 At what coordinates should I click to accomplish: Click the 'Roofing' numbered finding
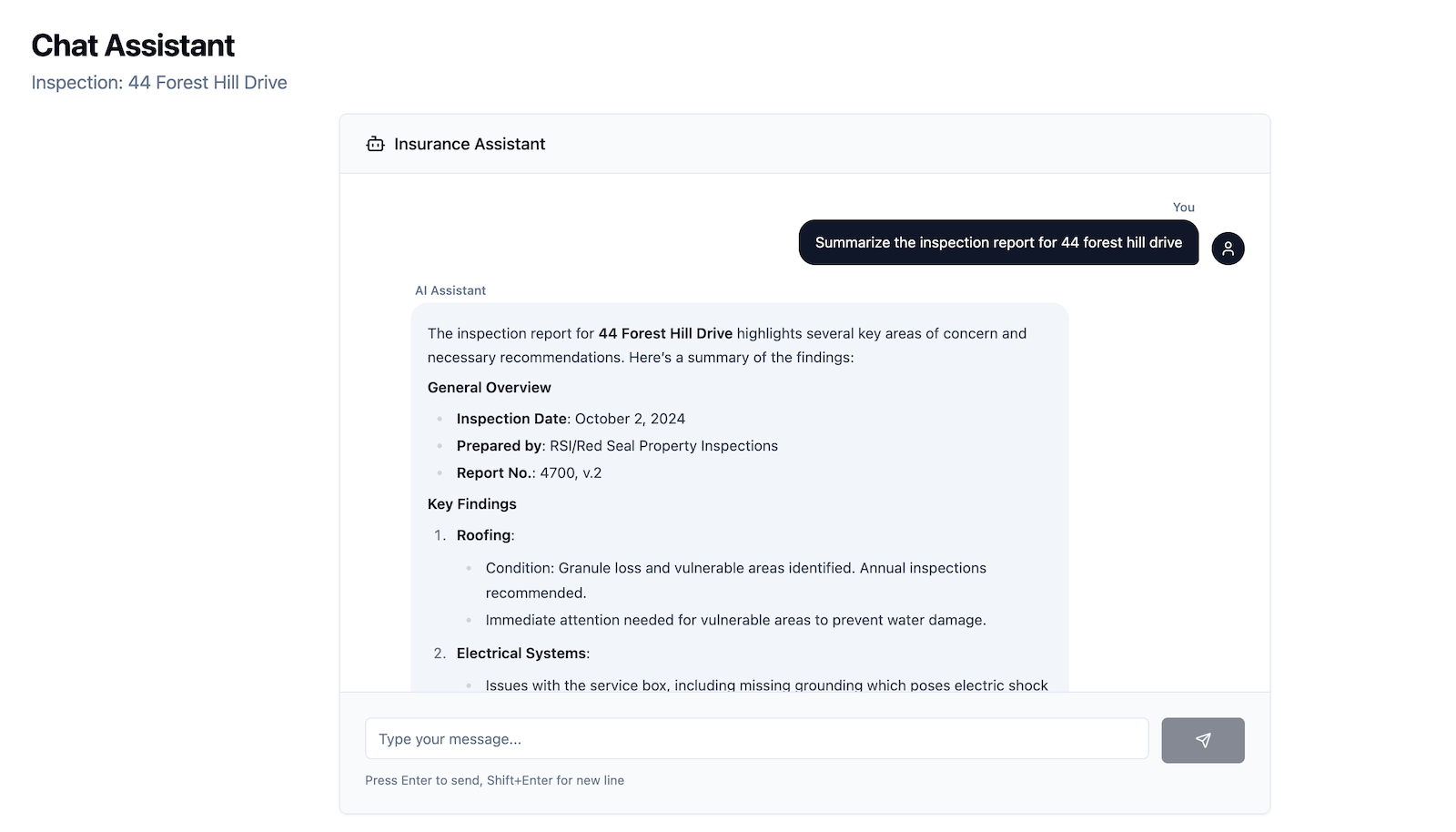pyautogui.click(x=485, y=535)
